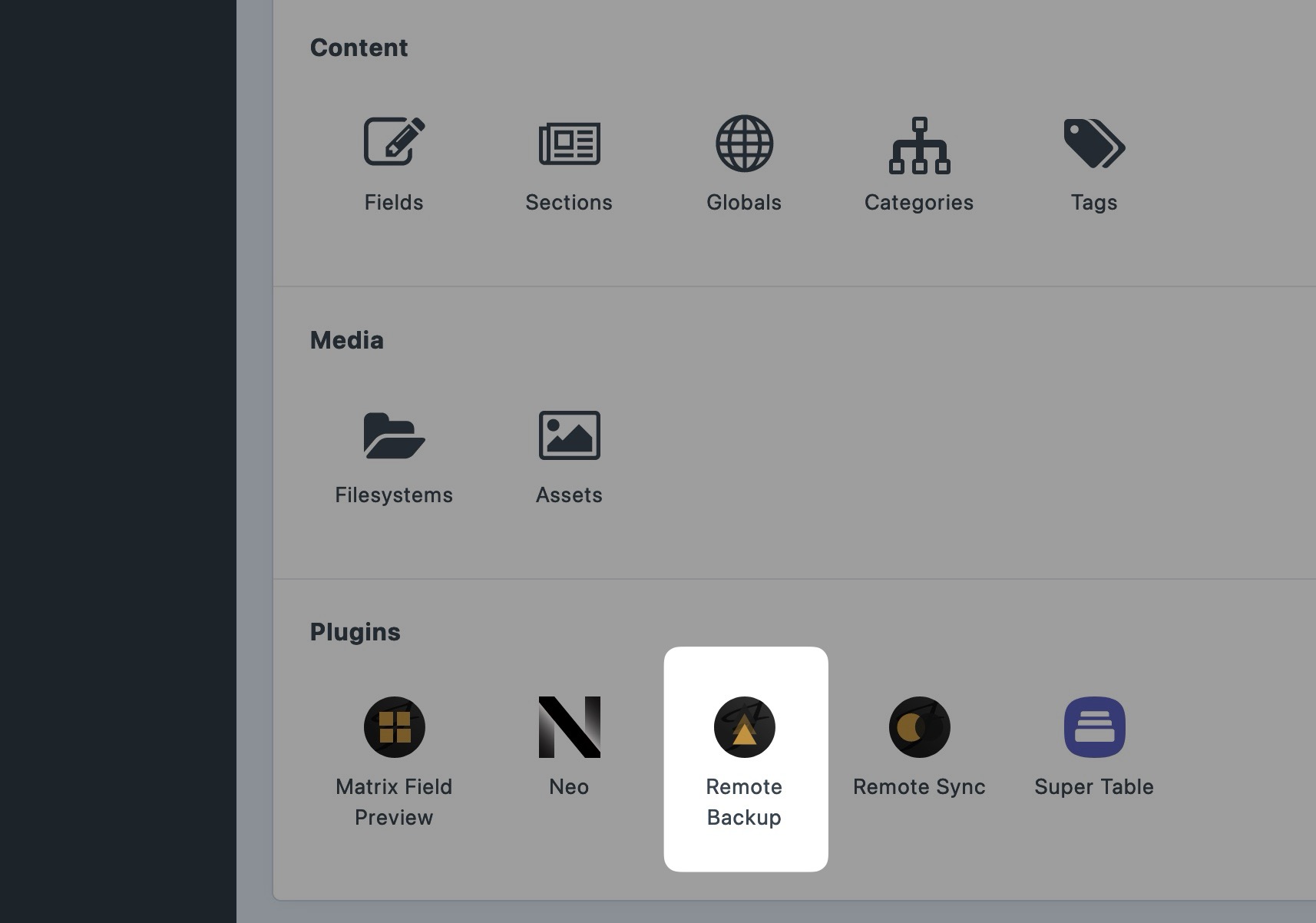
Task: Select the Super Table purple icon
Action: point(1094,727)
